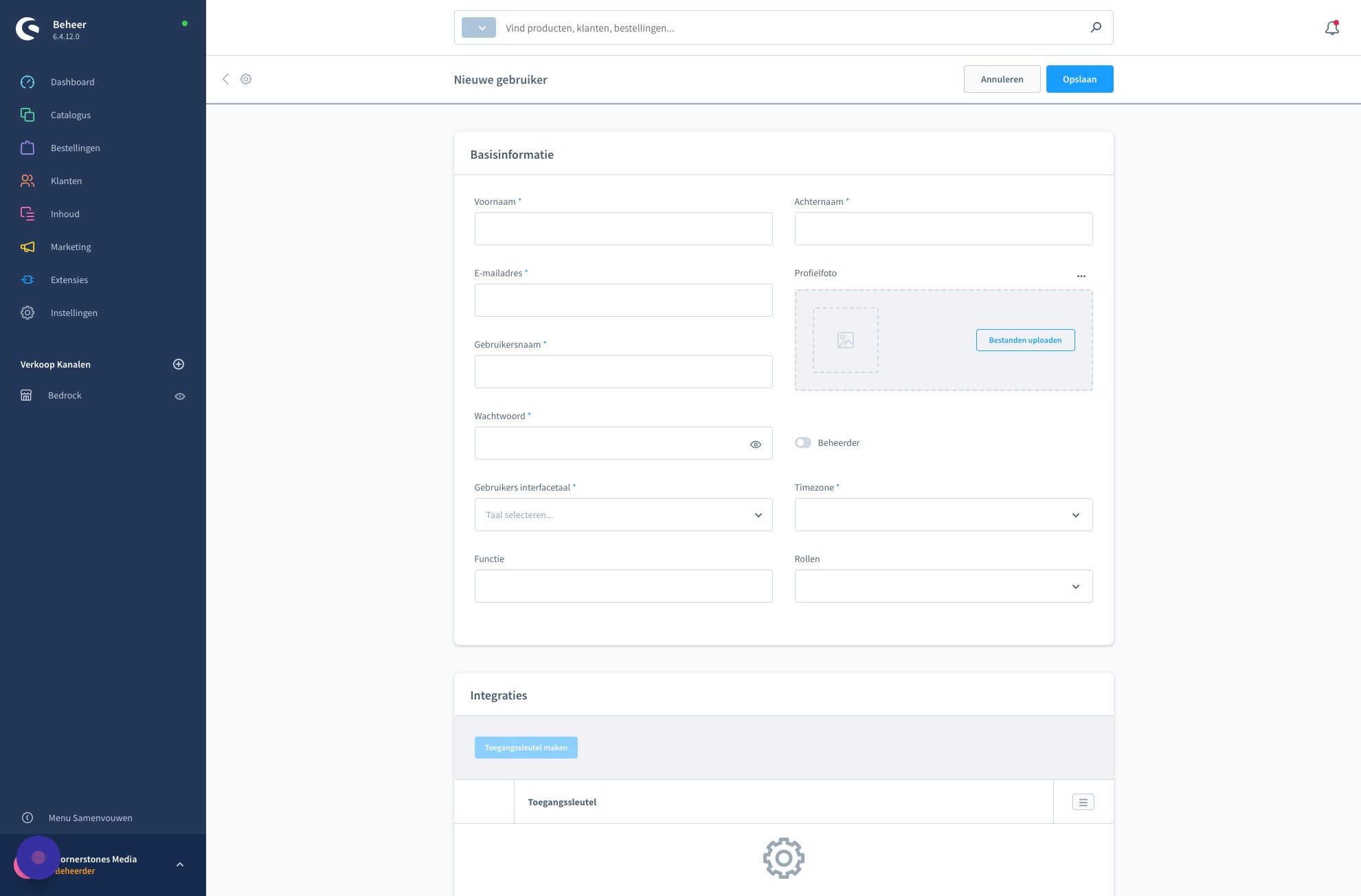The image size is (1361, 896).
Task: Open the Klanten people icon
Action: [x=27, y=181]
